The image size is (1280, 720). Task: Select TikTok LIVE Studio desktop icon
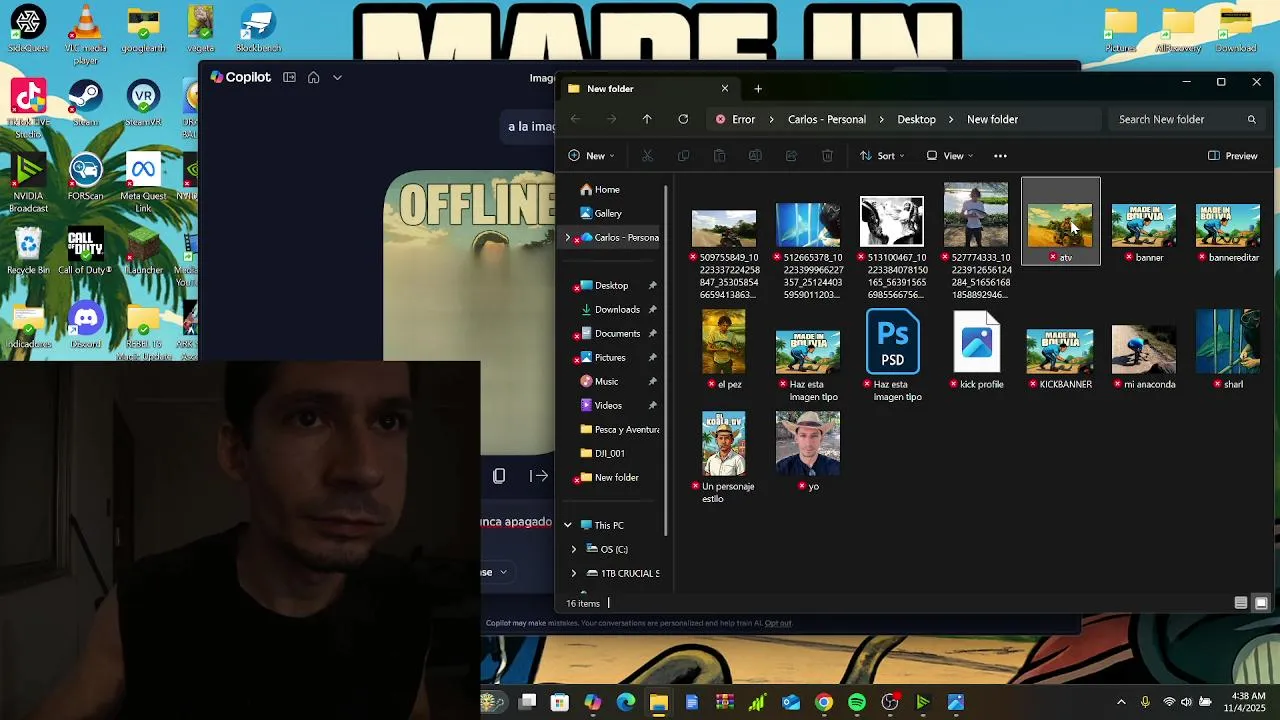(28, 109)
